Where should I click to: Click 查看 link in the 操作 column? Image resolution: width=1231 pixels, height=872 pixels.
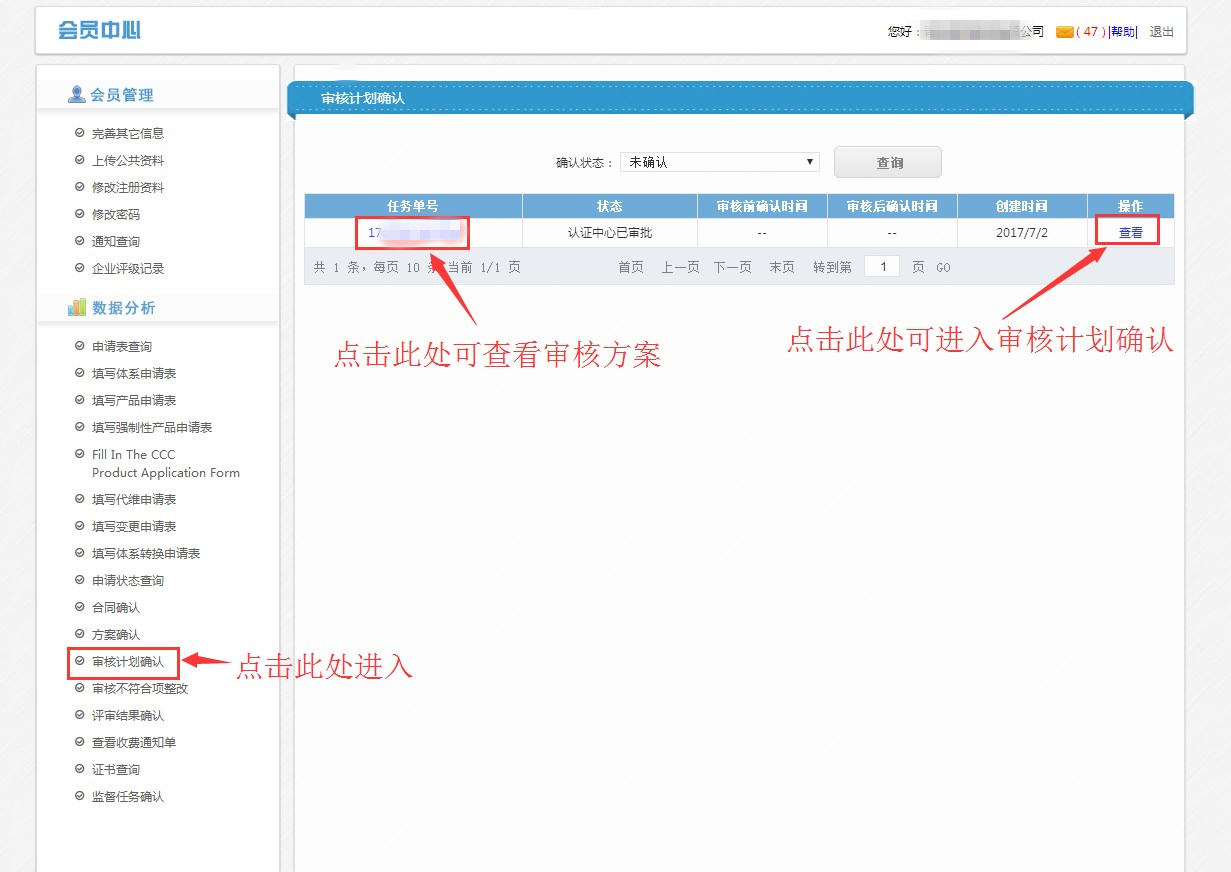[1130, 233]
